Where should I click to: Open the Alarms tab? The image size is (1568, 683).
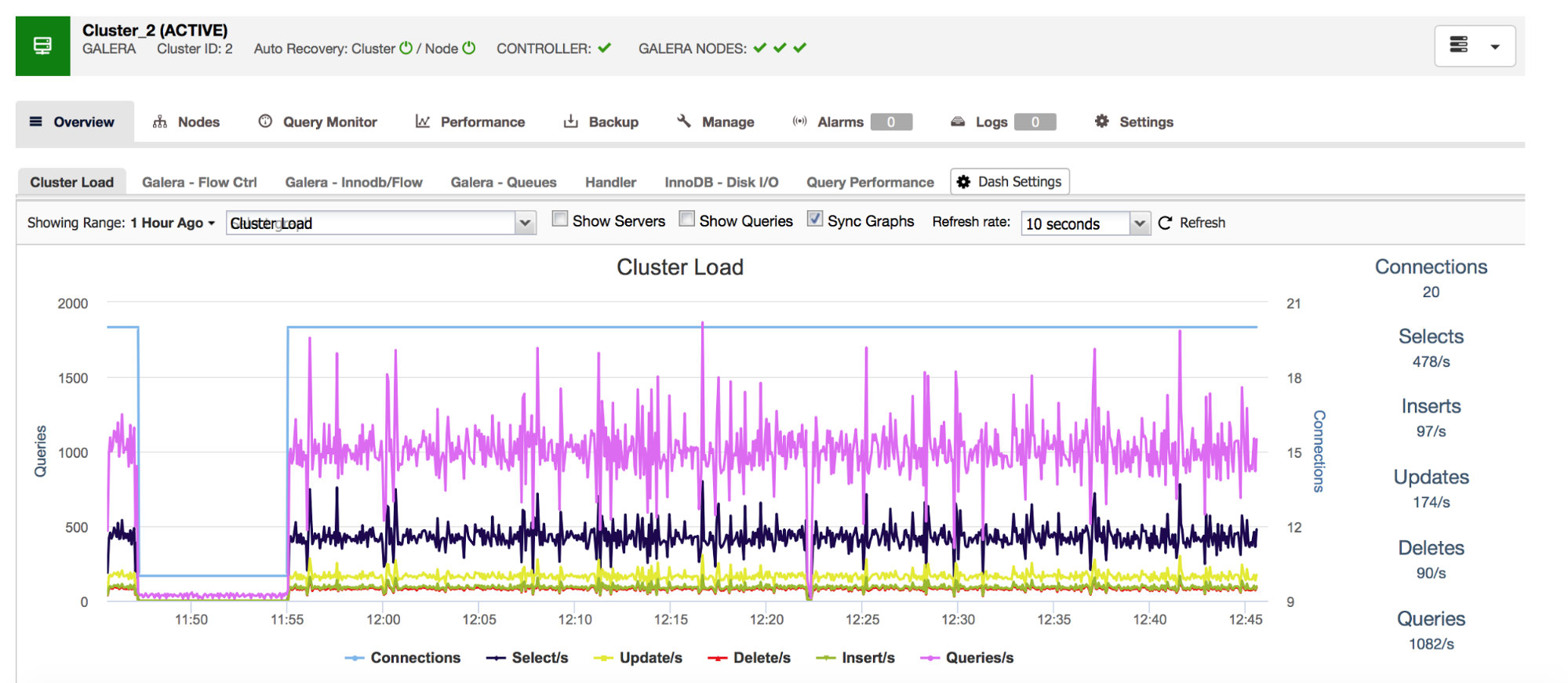coord(852,122)
